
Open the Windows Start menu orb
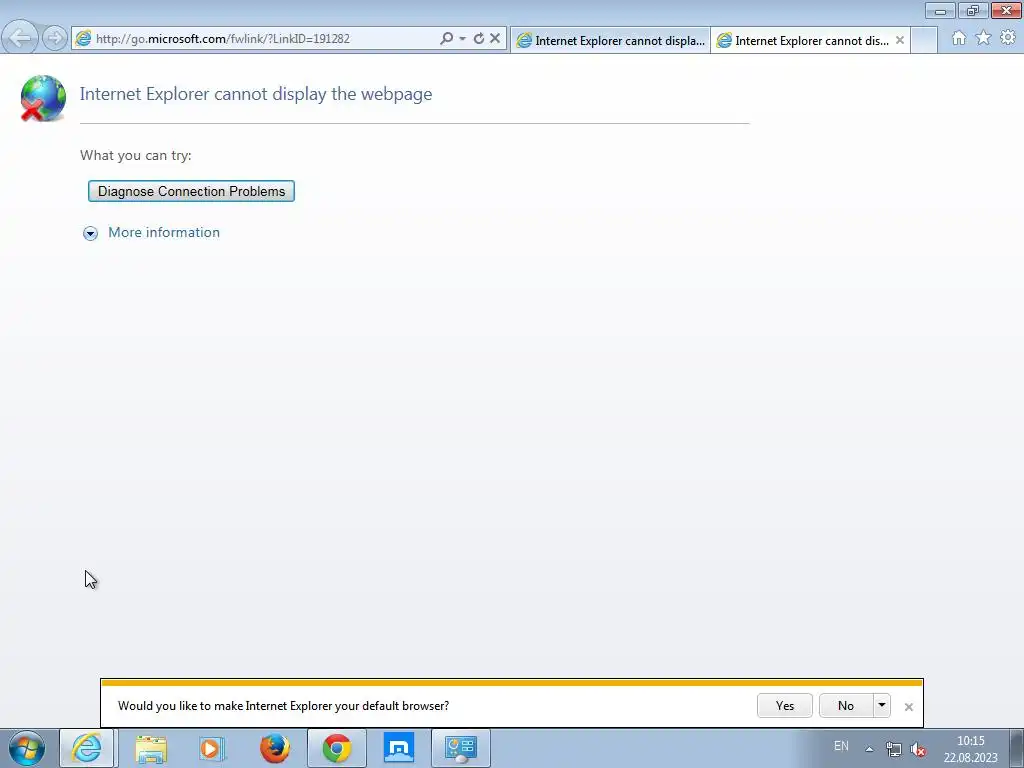point(27,748)
